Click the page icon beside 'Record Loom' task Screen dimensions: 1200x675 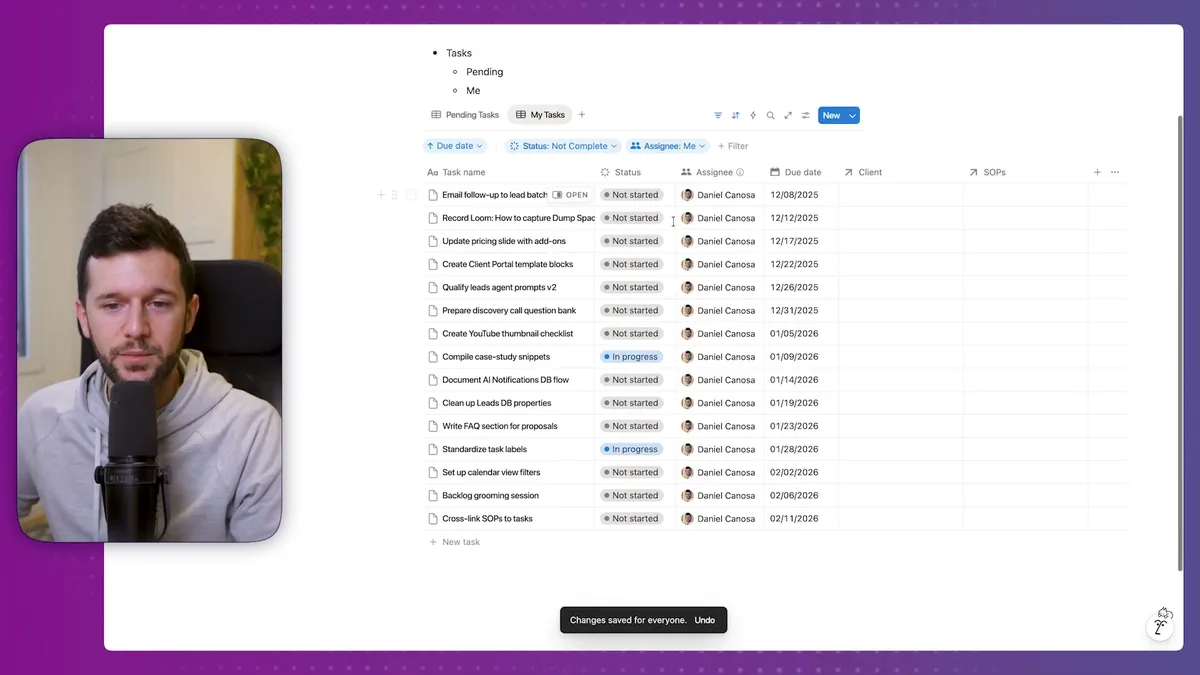pos(433,217)
